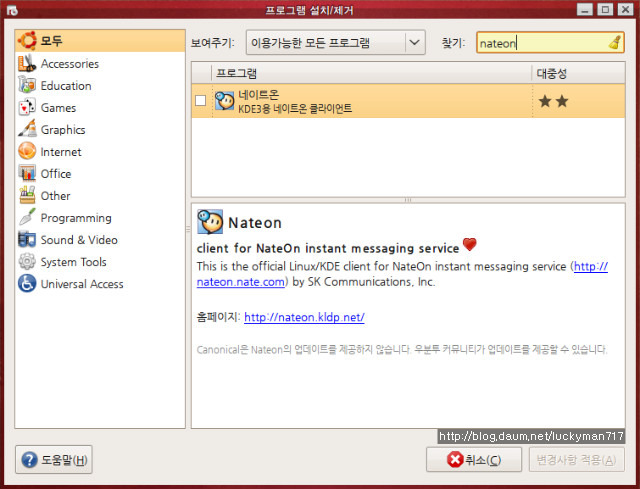Click the 취소(C) cancel button
Image resolution: width=640 pixels, height=489 pixels.
click(x=474, y=460)
